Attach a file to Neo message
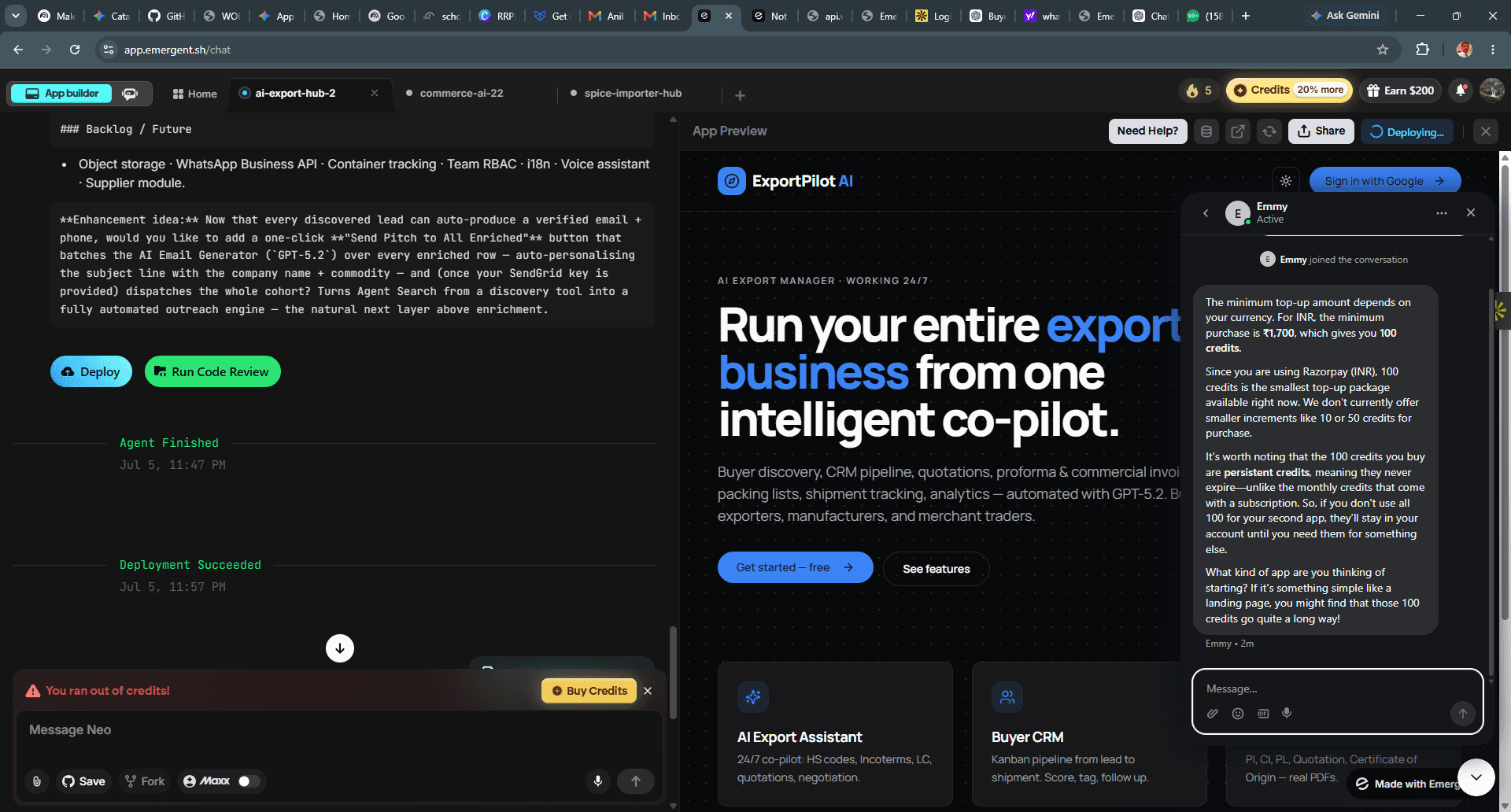 point(37,781)
